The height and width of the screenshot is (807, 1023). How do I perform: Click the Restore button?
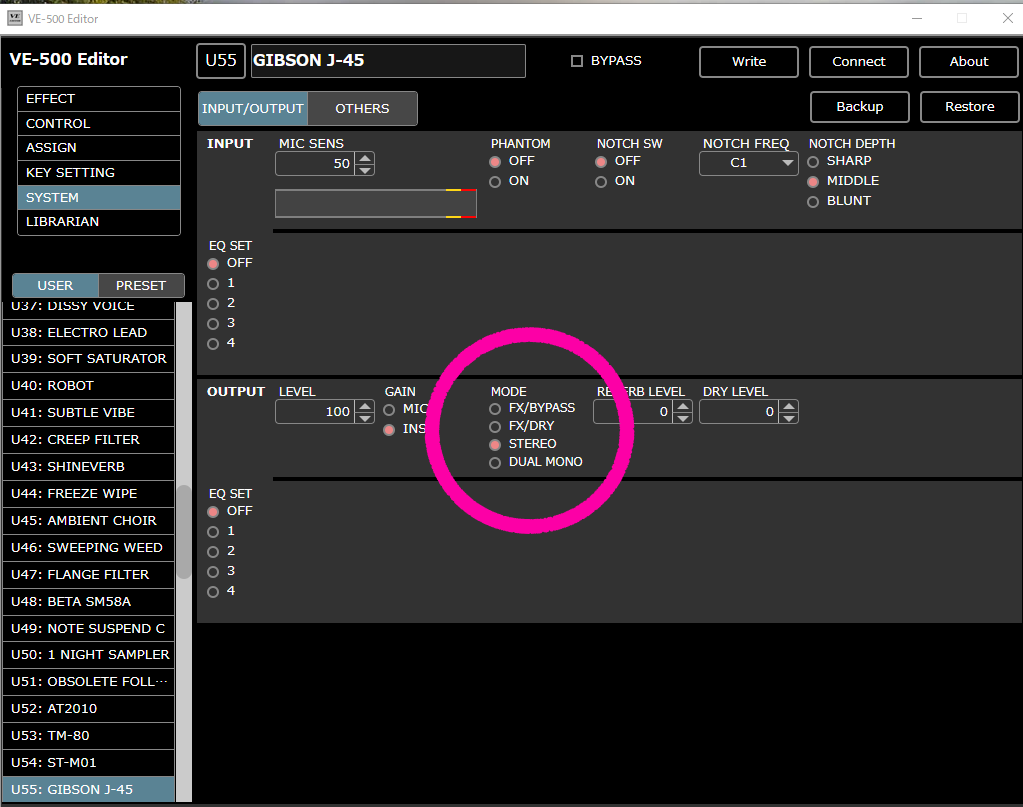click(x=970, y=106)
